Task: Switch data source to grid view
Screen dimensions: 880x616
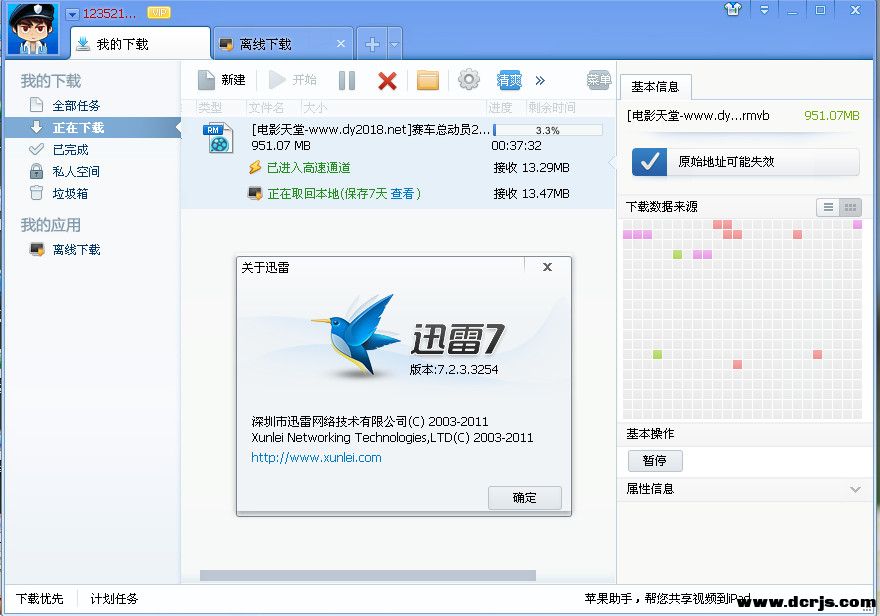Action: tap(851, 207)
